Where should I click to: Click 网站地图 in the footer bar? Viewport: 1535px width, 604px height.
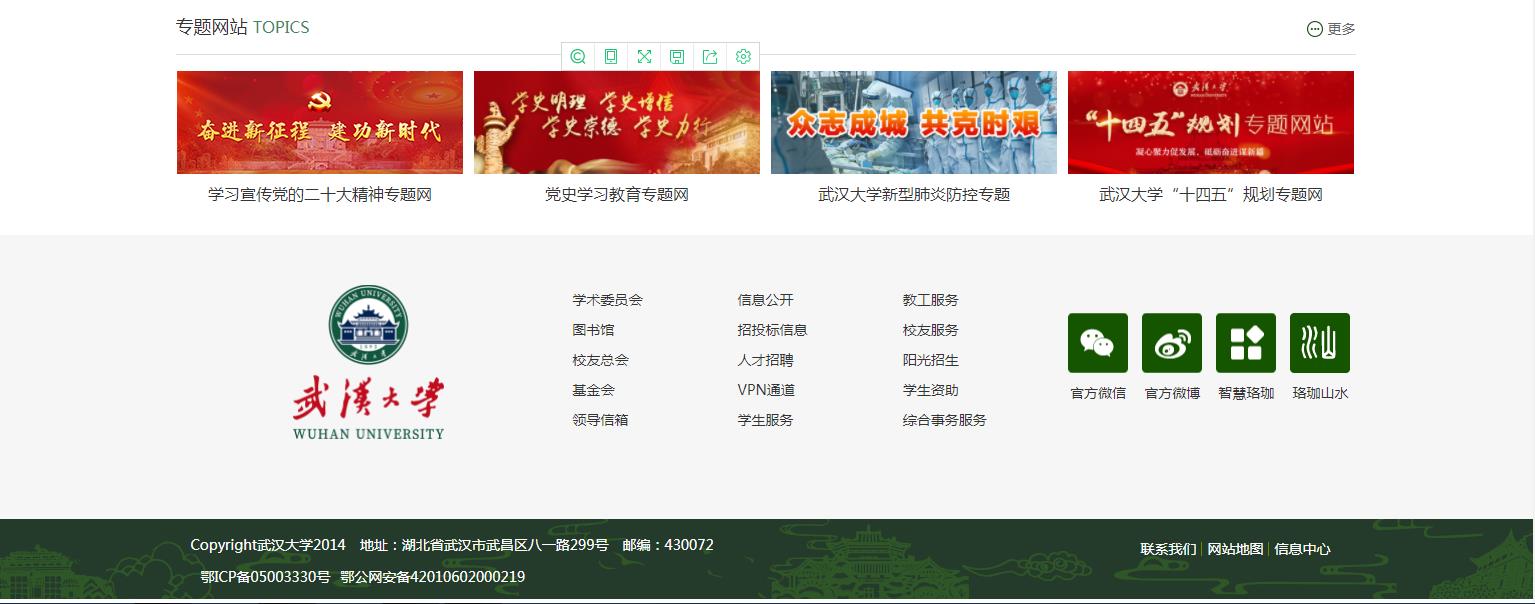pos(1236,549)
